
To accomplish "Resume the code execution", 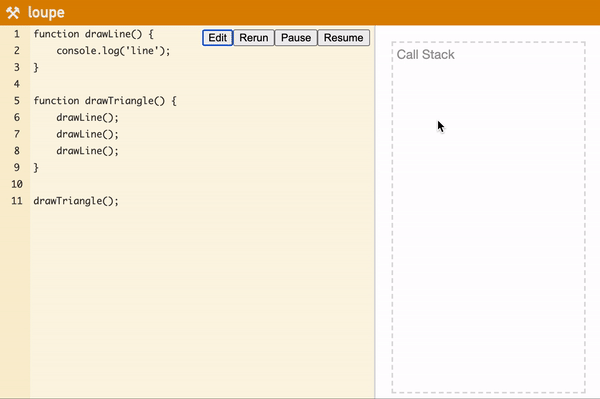I will 343,38.
